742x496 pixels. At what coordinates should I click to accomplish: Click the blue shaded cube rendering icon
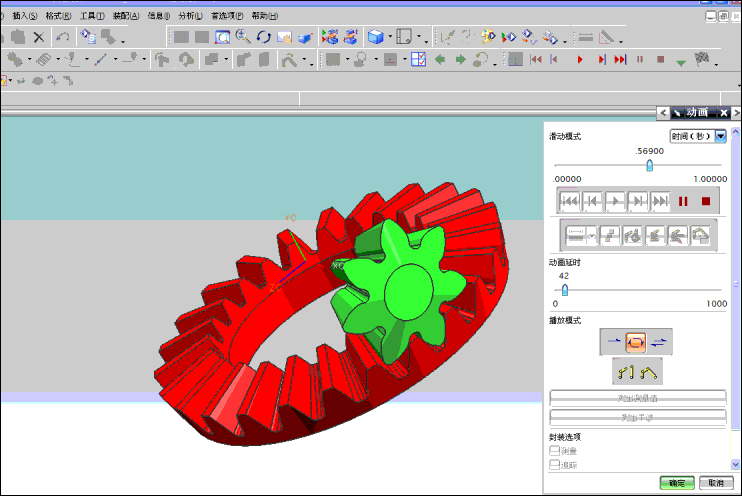(375, 37)
